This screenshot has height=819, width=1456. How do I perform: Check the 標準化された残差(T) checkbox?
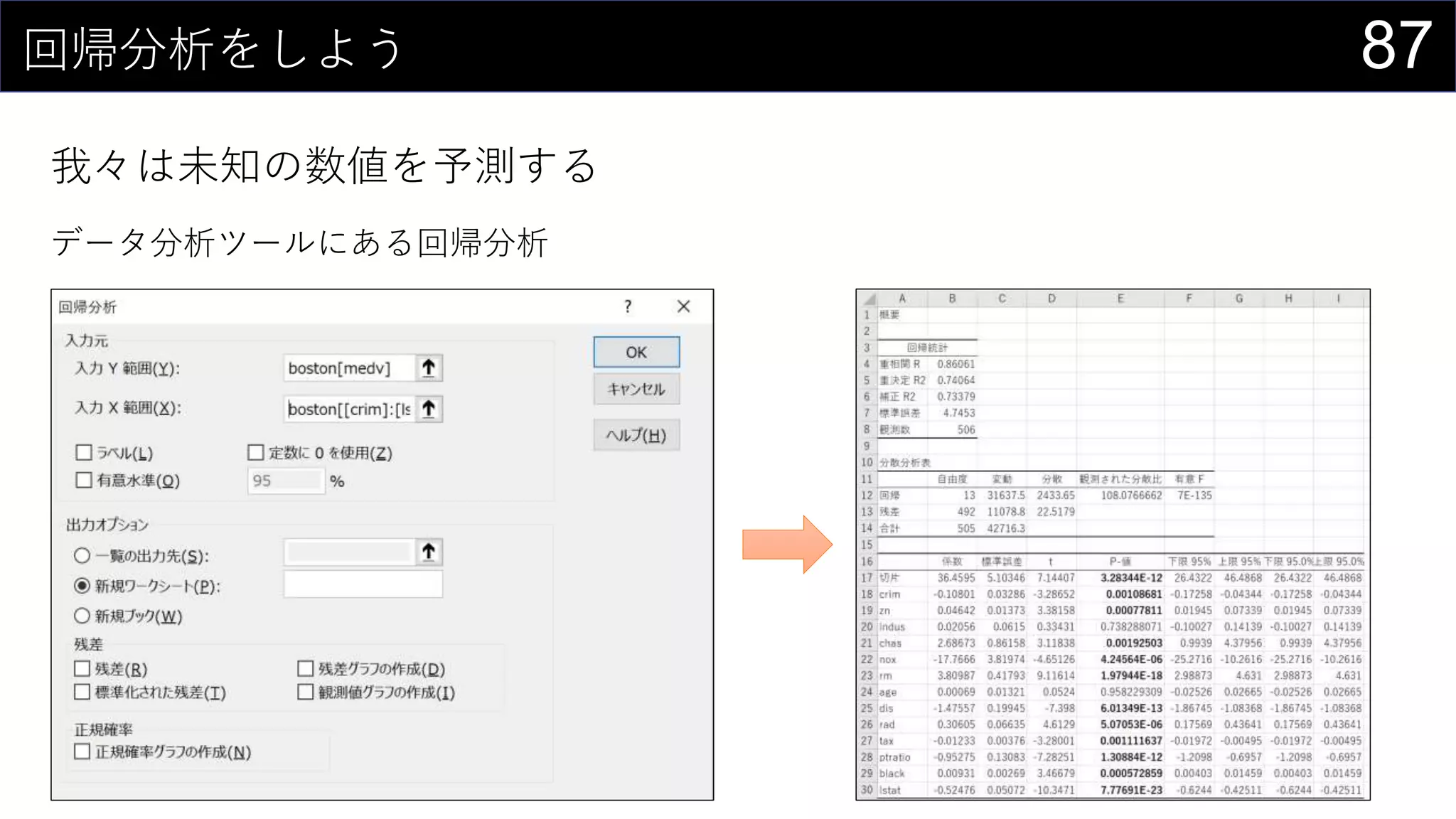tap(82, 692)
